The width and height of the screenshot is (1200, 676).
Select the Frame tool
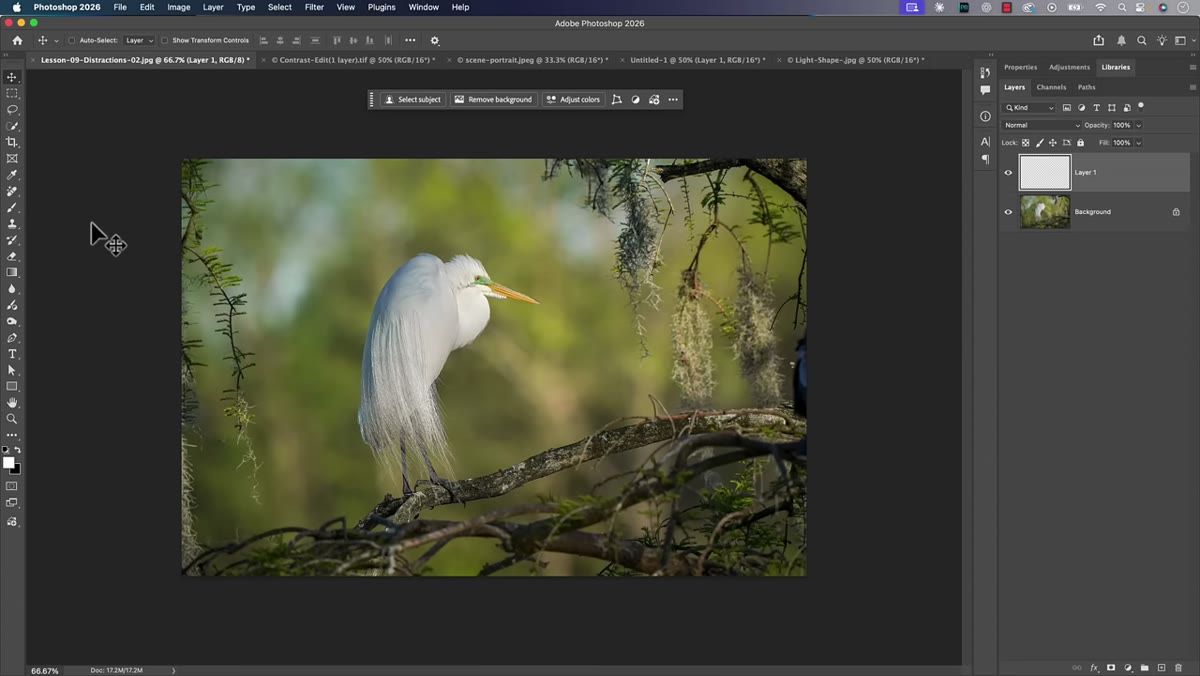point(12,158)
